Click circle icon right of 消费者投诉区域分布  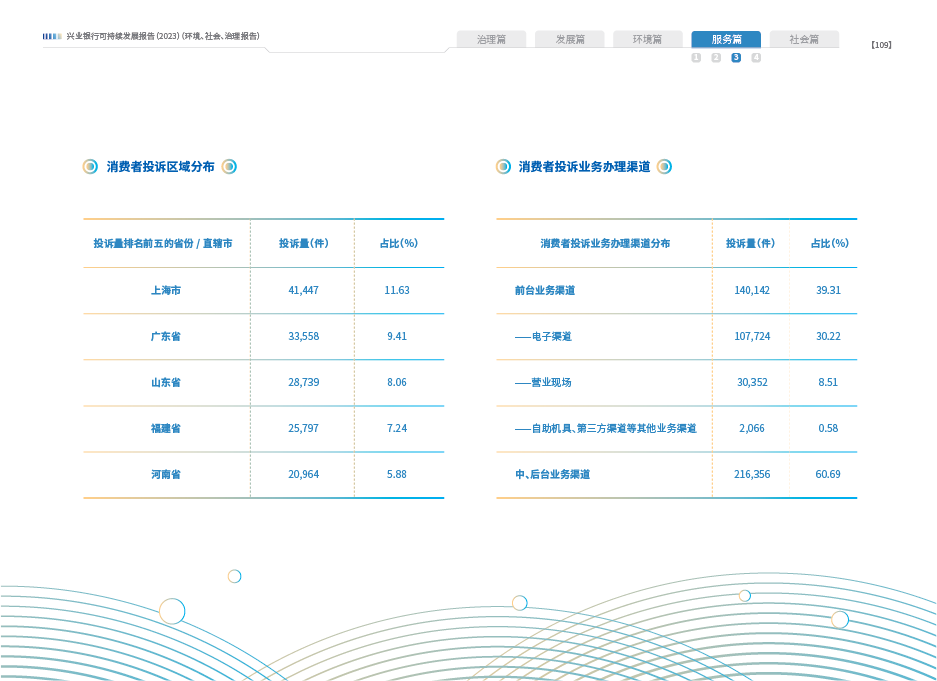[229, 167]
